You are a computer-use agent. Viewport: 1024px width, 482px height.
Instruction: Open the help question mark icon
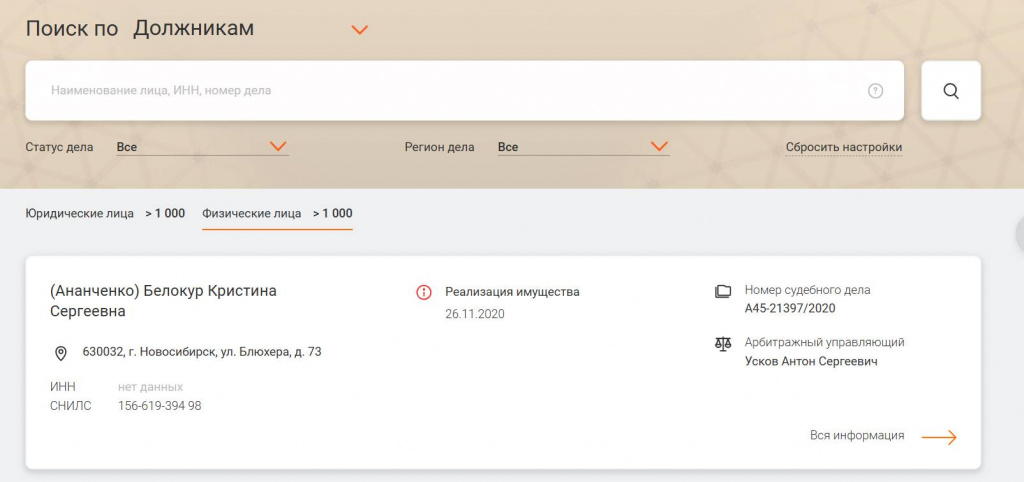(875, 91)
